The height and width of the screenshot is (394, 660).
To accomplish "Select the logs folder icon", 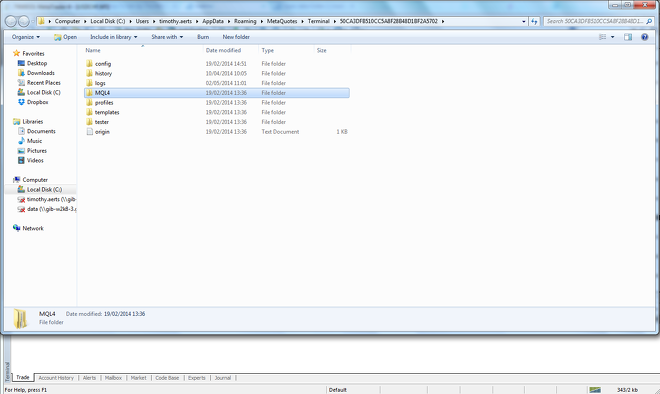I will [x=89, y=83].
